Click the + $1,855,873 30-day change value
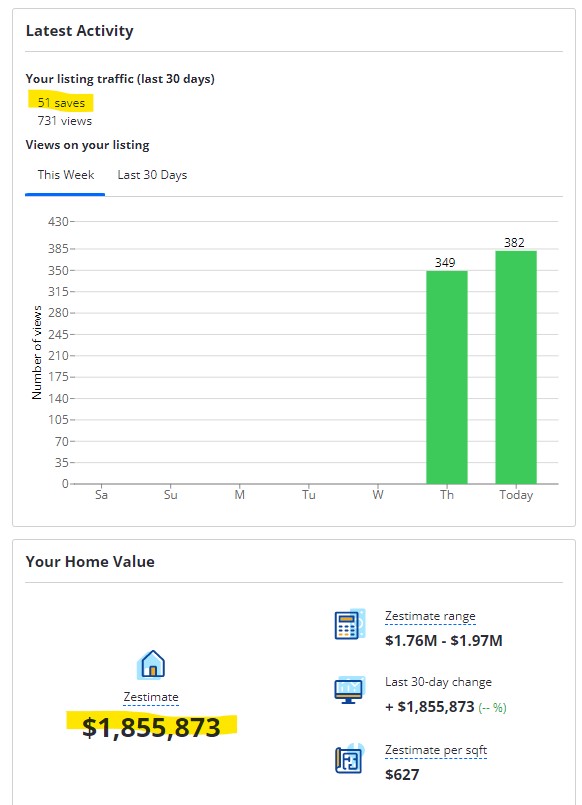 [x=430, y=707]
